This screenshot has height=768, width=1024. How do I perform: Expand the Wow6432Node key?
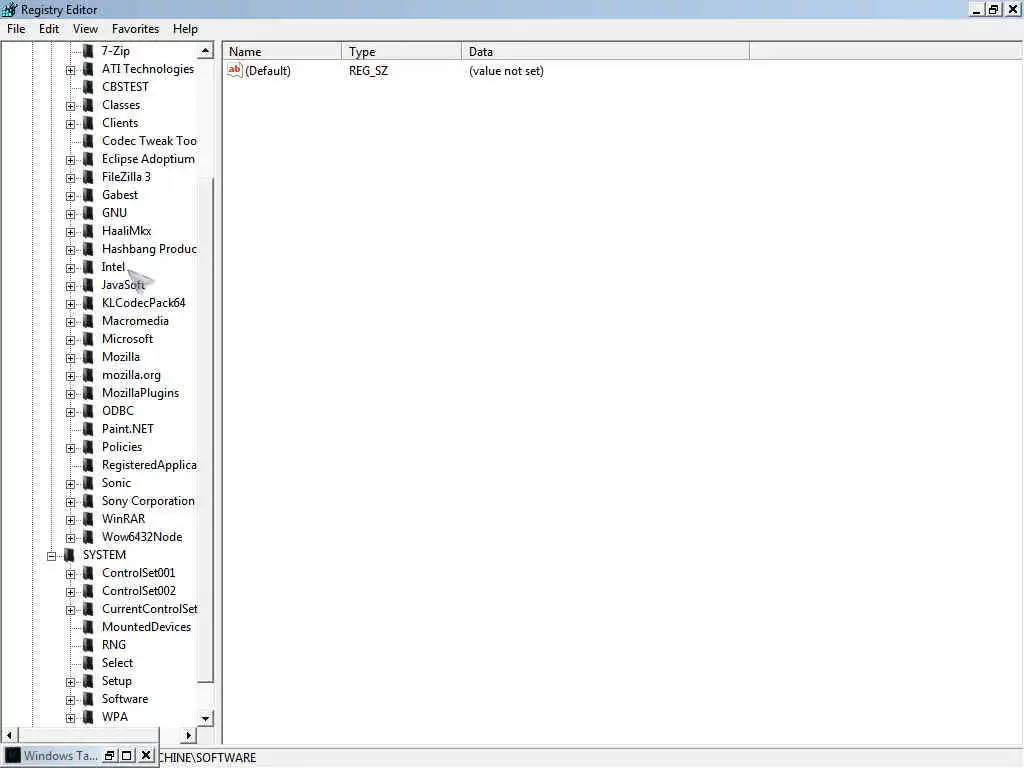[x=71, y=538]
